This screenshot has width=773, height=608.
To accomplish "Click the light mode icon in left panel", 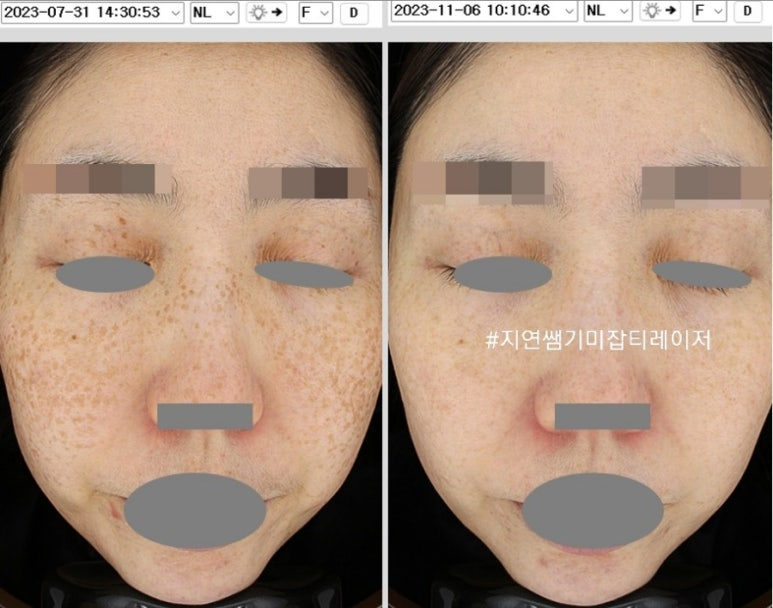I will pos(265,12).
